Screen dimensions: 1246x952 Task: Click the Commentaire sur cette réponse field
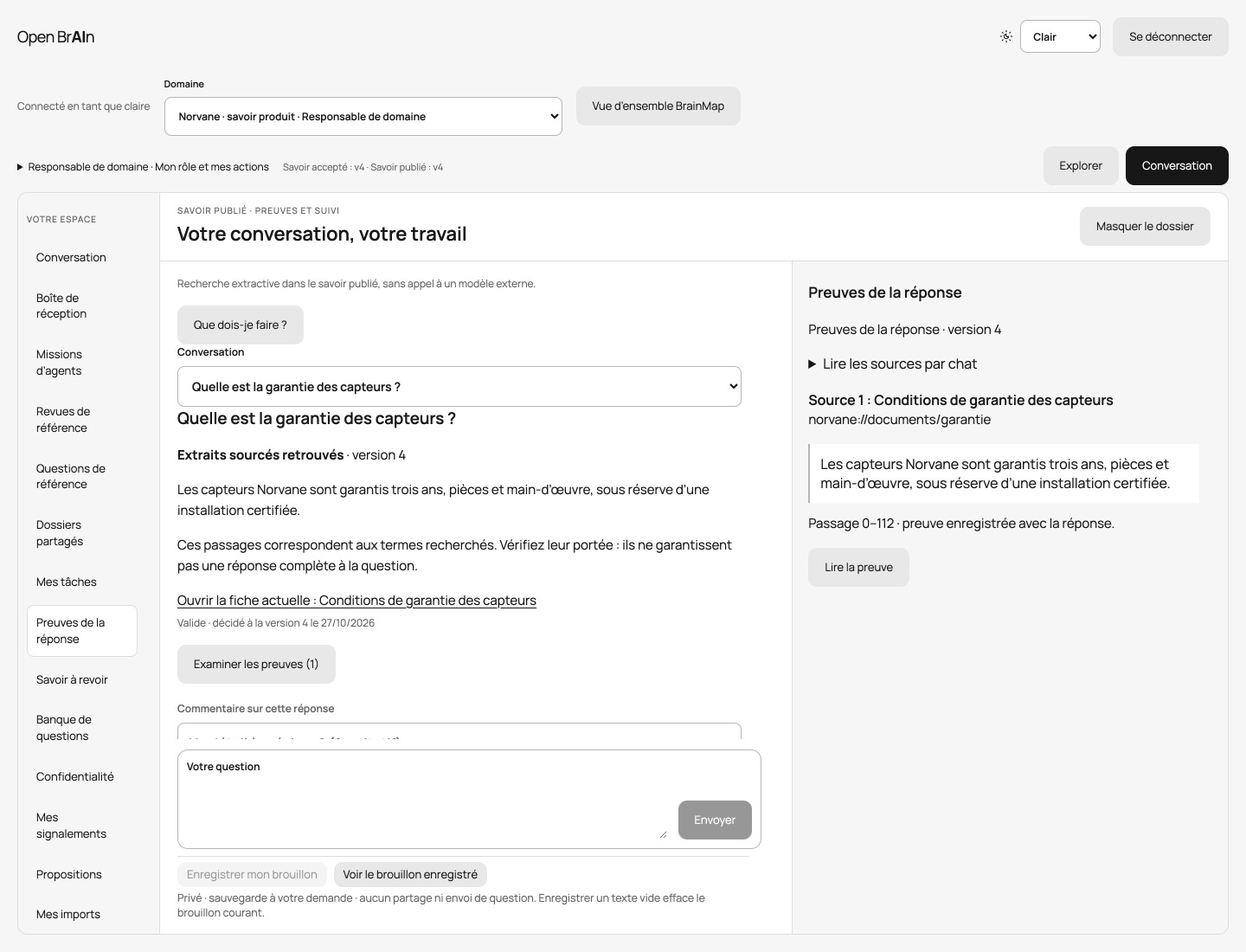[459, 731]
